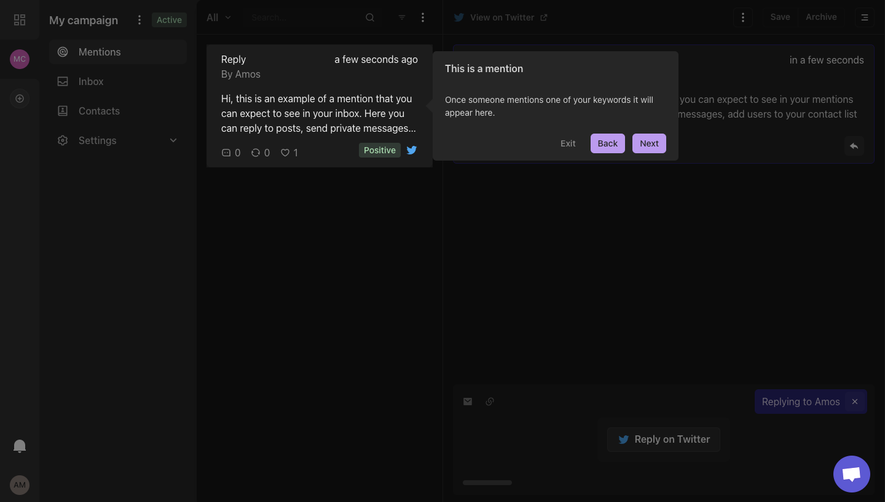Click the 'My campaign' title
This screenshot has height=502, width=885.
[x=84, y=20]
